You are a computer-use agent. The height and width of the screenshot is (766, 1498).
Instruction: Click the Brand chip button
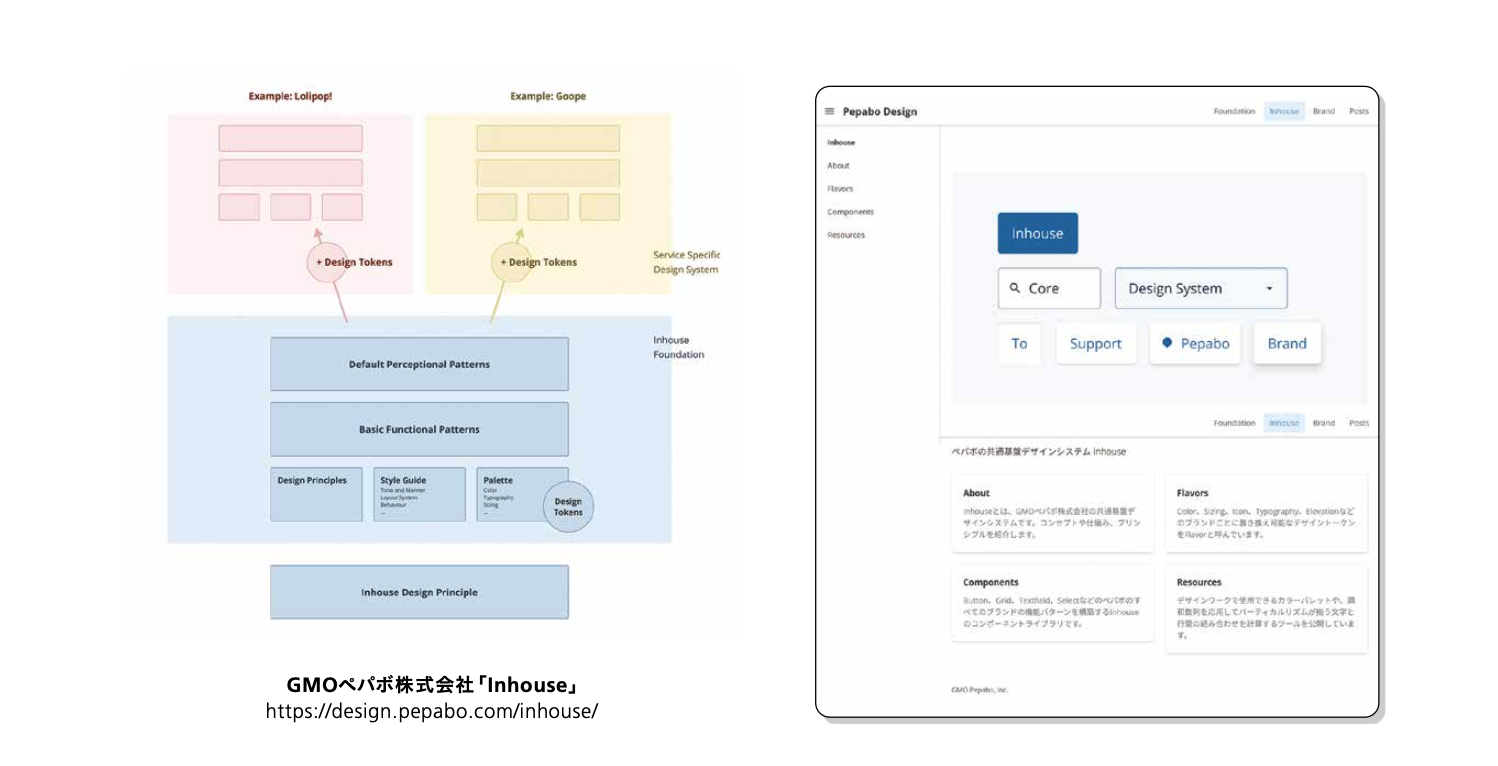[1287, 343]
